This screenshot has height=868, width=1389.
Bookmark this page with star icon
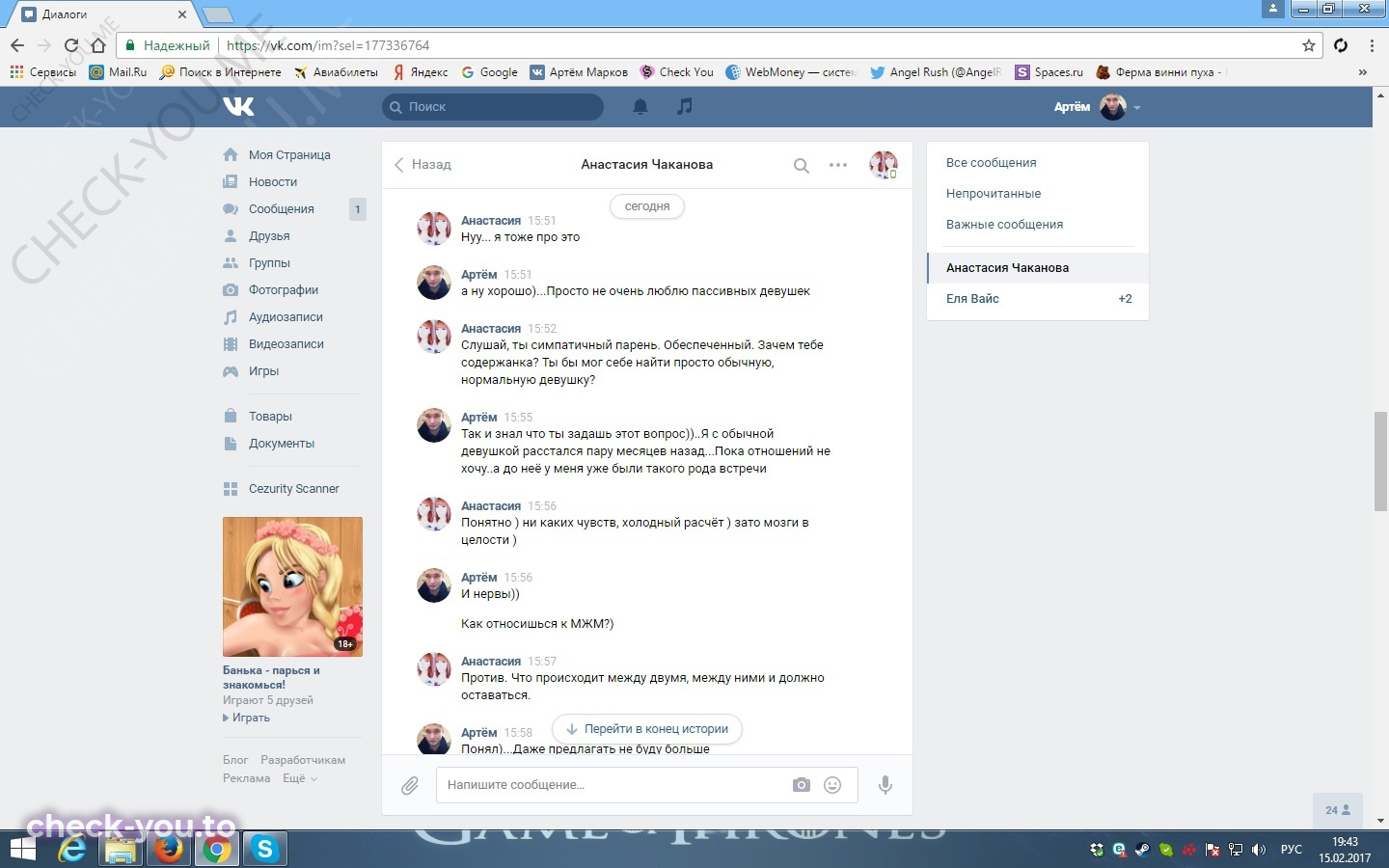(1309, 45)
